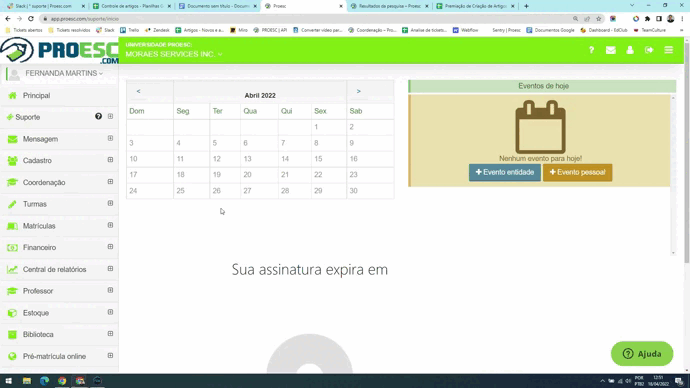The width and height of the screenshot is (690, 388).
Task: Click the logout arrow icon in header
Action: coord(649,50)
